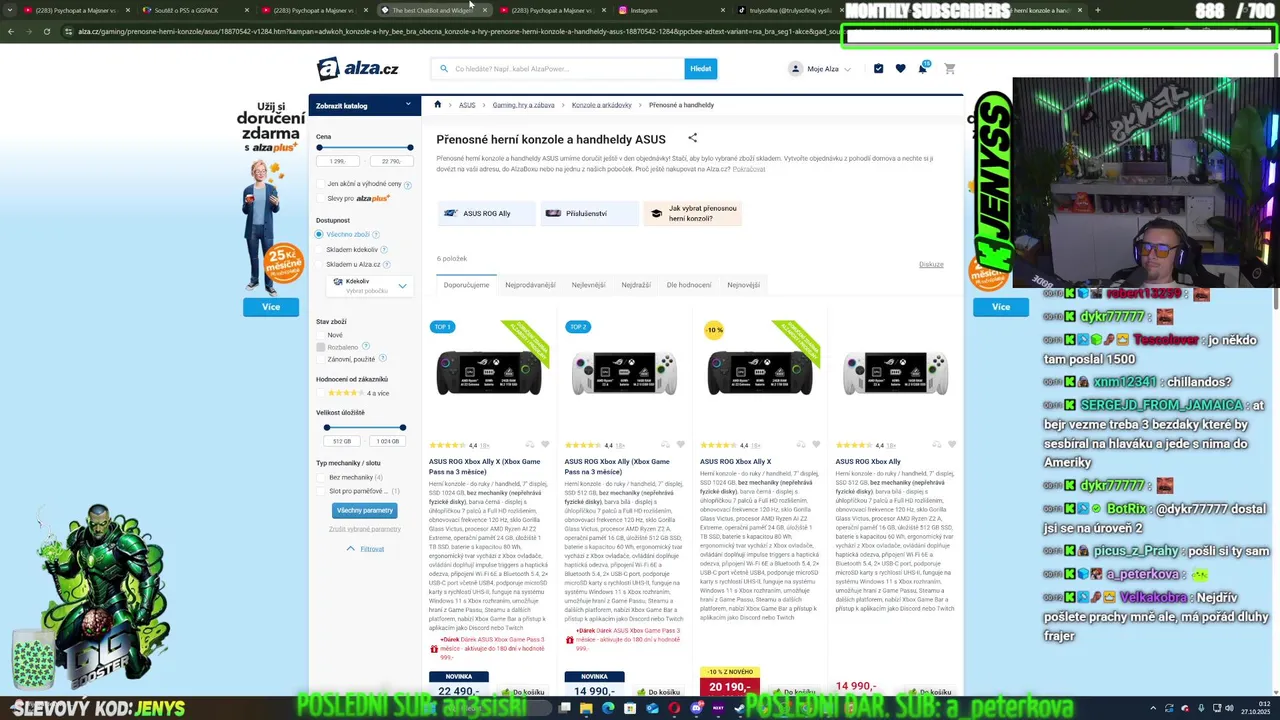Open the TOP 2 white ROG Xbox Ally image
The height and width of the screenshot is (720, 1280).
coord(624,374)
